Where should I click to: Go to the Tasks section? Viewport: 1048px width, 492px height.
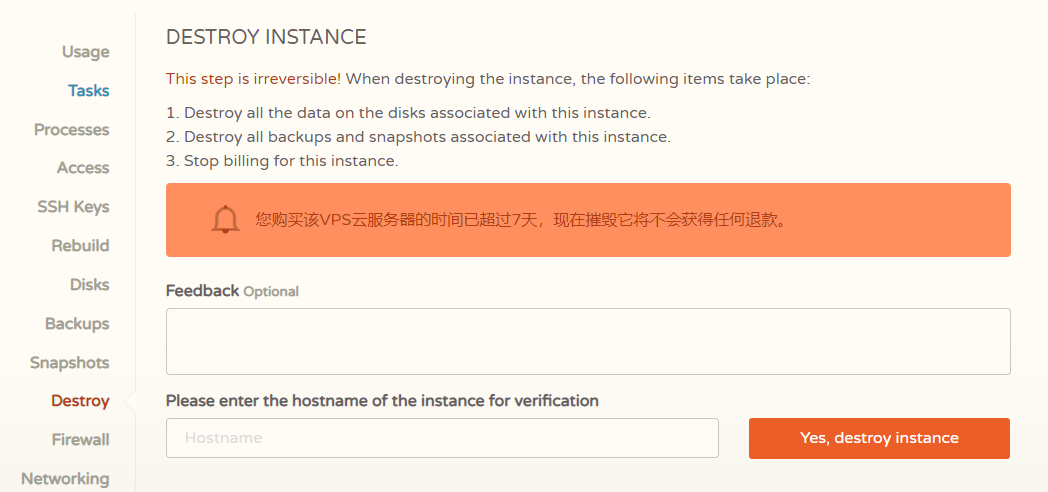pyautogui.click(x=88, y=91)
